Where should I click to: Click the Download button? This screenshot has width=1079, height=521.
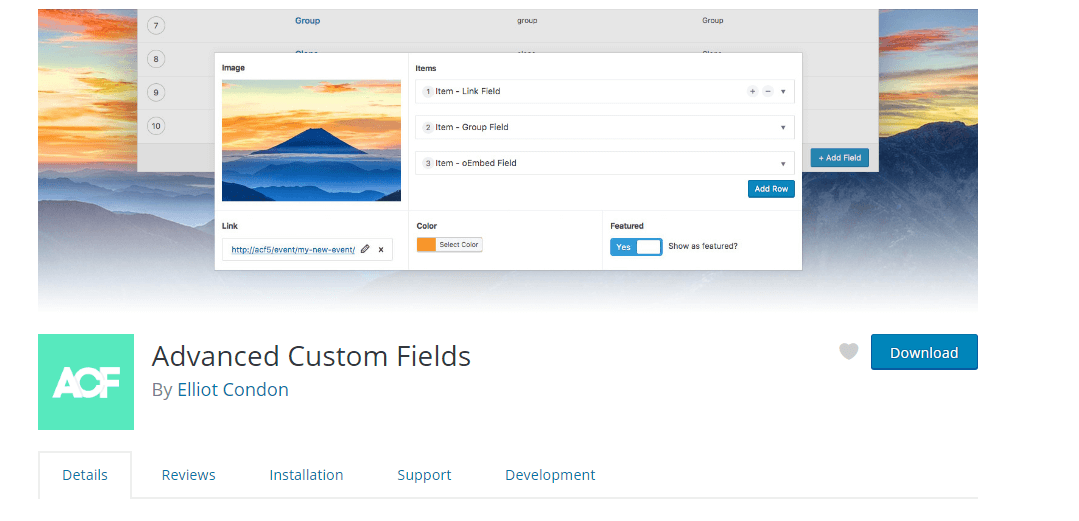coord(924,352)
